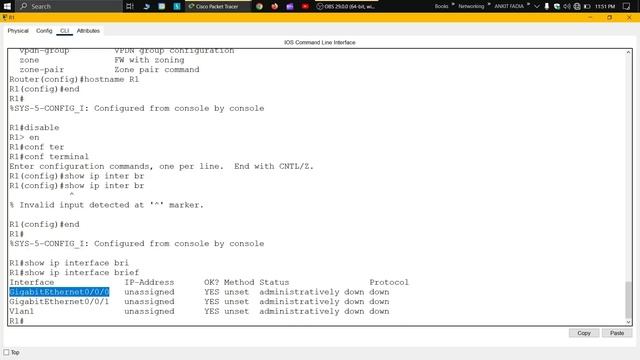Open Task View from the taskbar
This screenshot has width=640, height=360.
coord(130,6)
